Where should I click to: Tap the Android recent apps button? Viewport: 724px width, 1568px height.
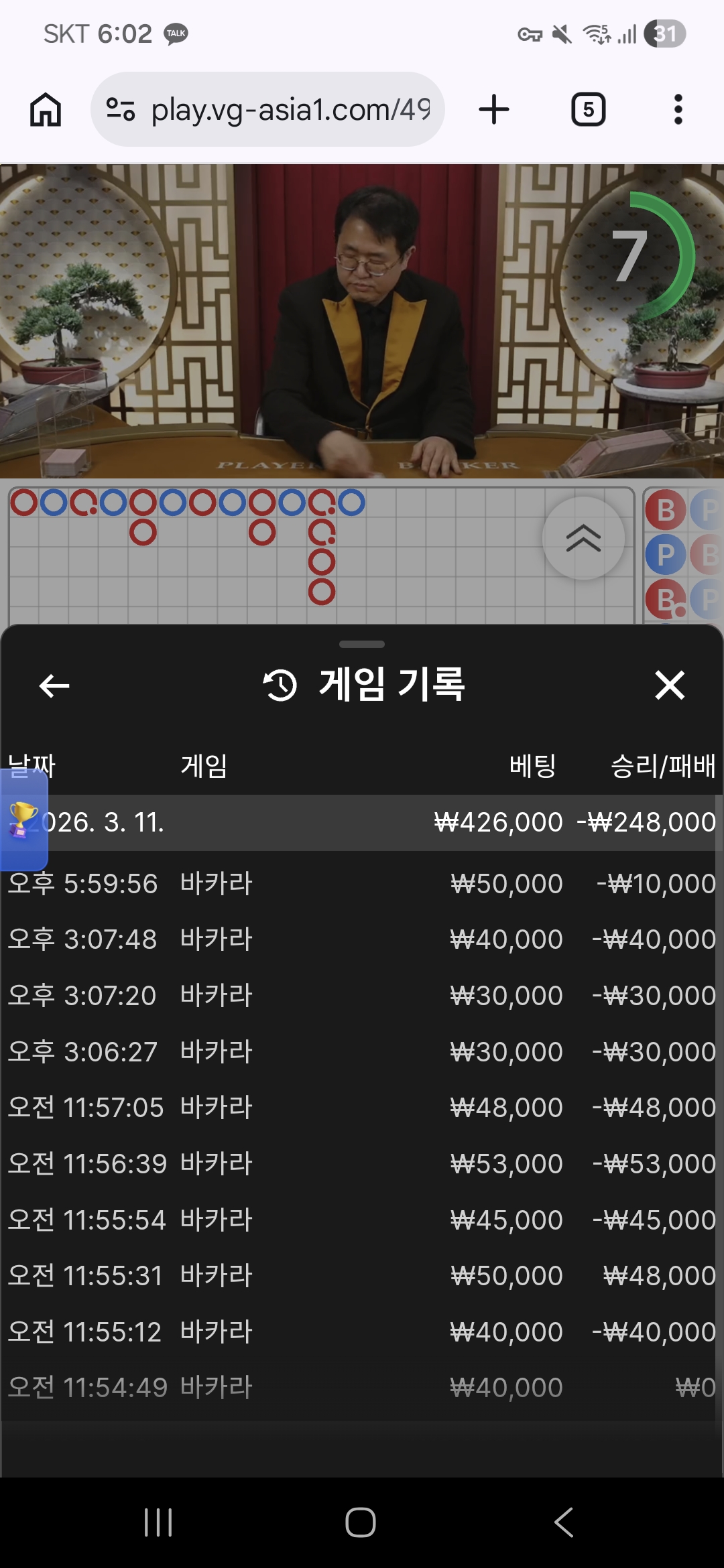pyautogui.click(x=159, y=1522)
